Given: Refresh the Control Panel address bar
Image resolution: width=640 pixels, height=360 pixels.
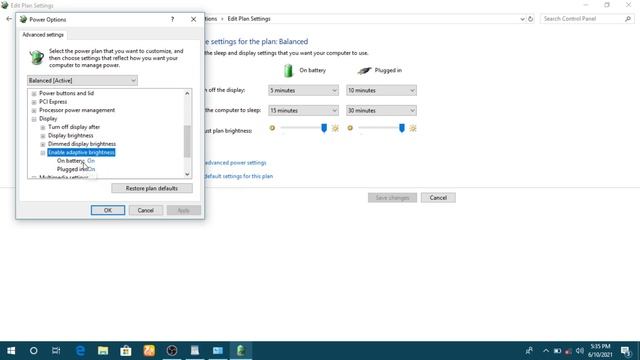Looking at the screenshot, I should [530, 19].
